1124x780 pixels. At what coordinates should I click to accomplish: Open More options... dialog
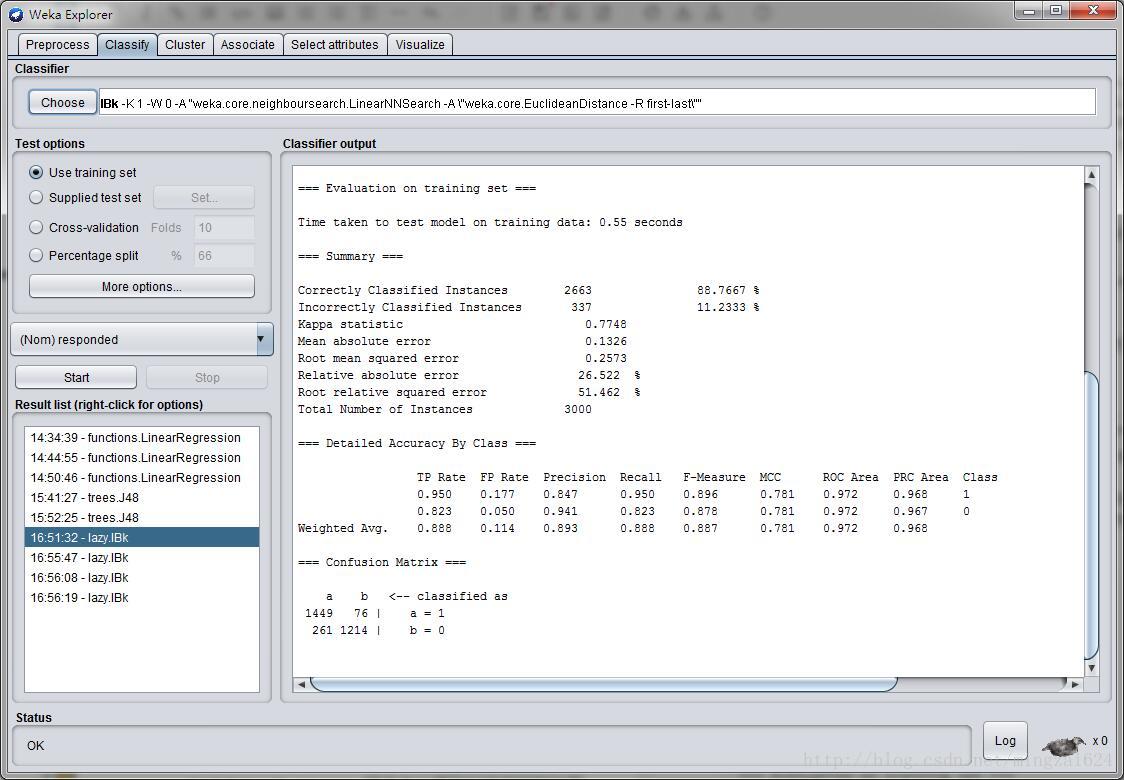tap(142, 286)
